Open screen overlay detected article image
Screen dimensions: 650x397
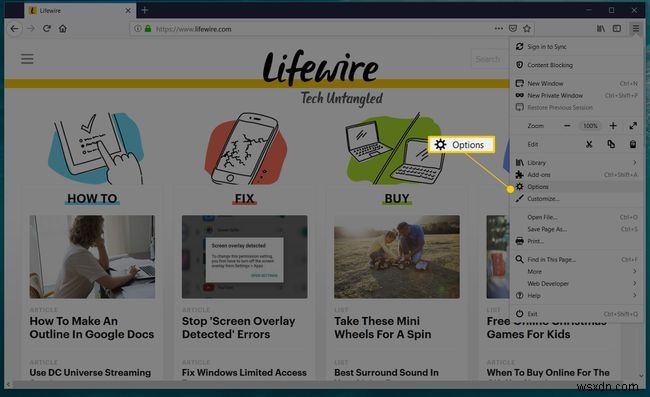click(245, 257)
